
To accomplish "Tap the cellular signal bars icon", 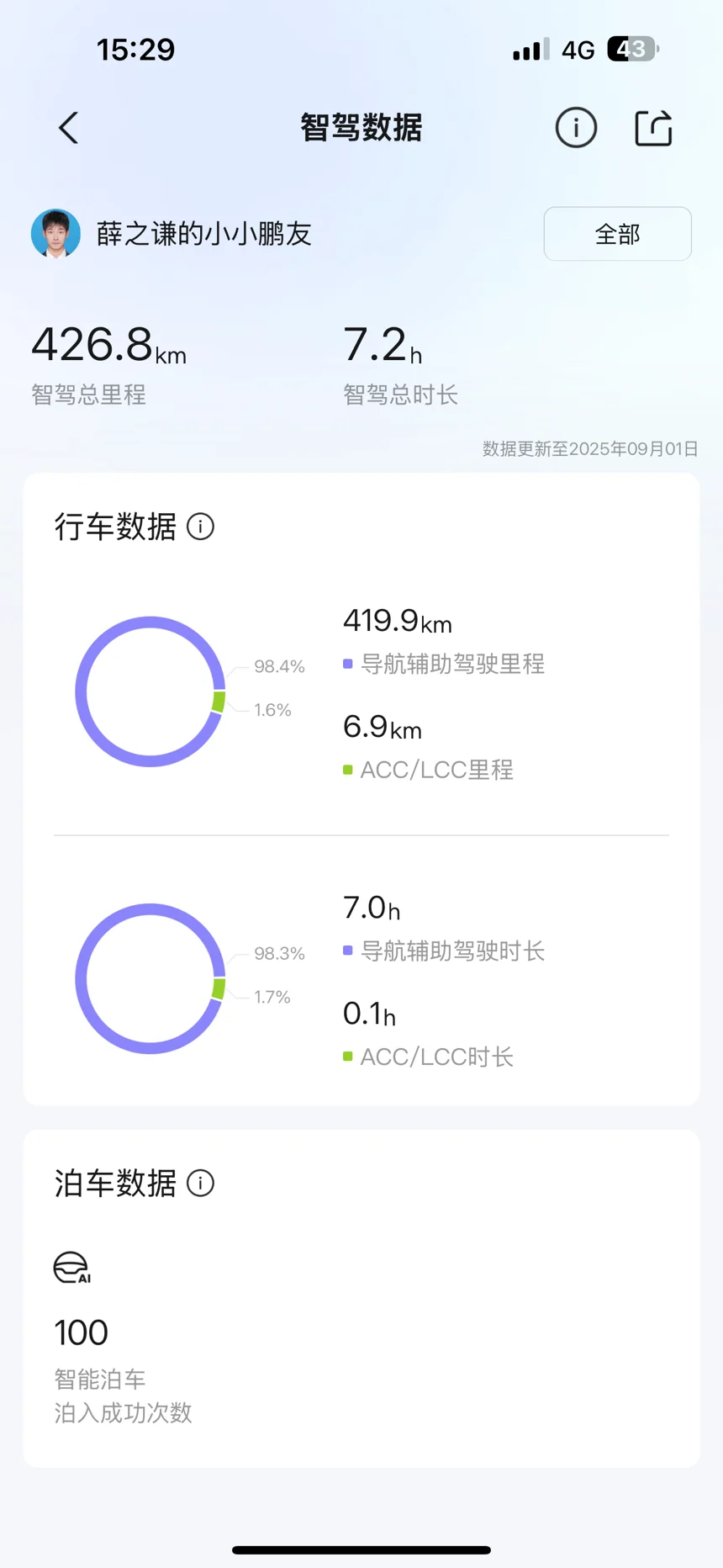I will [x=530, y=50].
